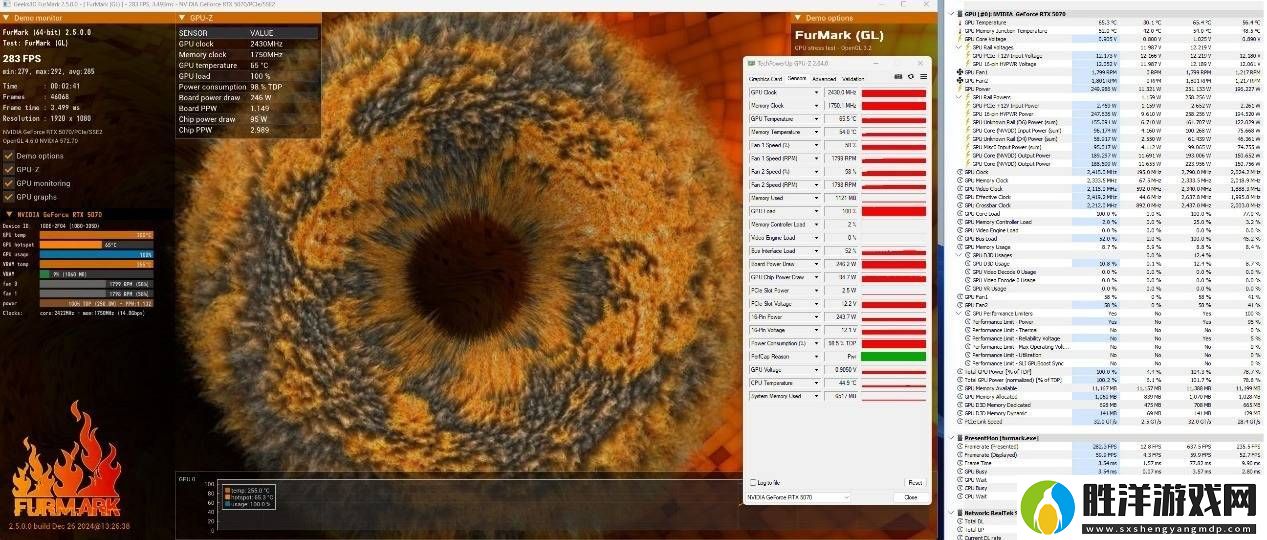Switch to the Advanced tab in GPU-Z

[824, 78]
